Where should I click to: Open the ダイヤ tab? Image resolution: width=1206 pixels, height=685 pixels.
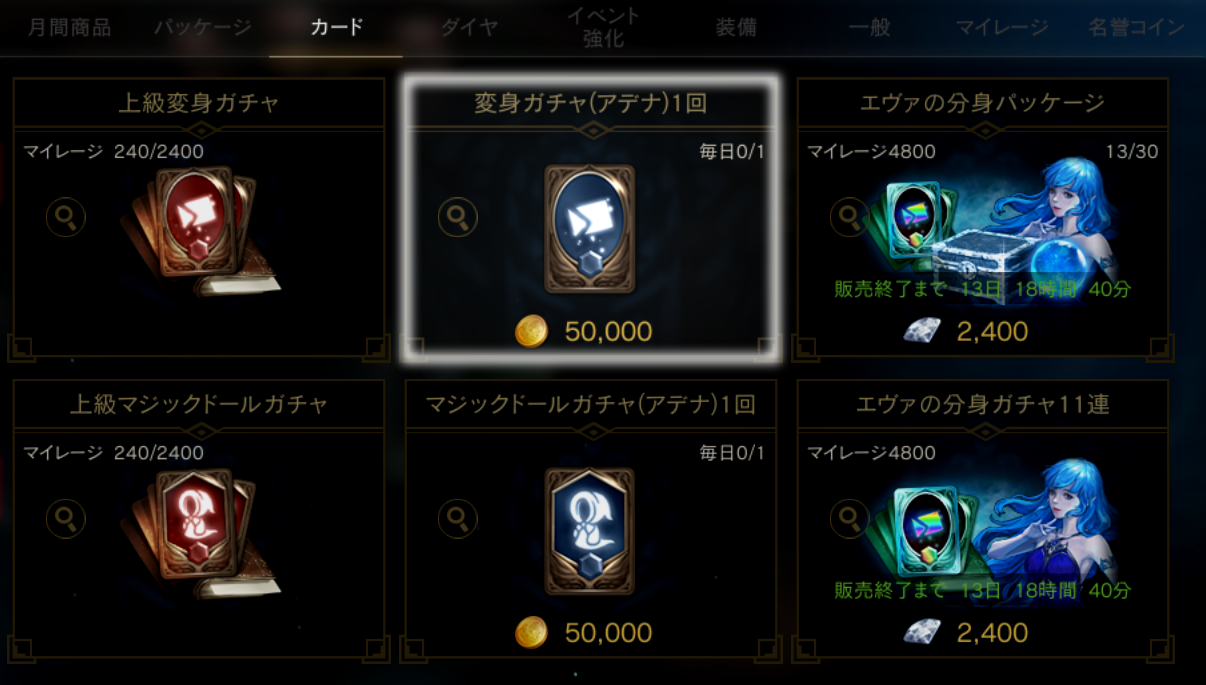click(x=469, y=27)
